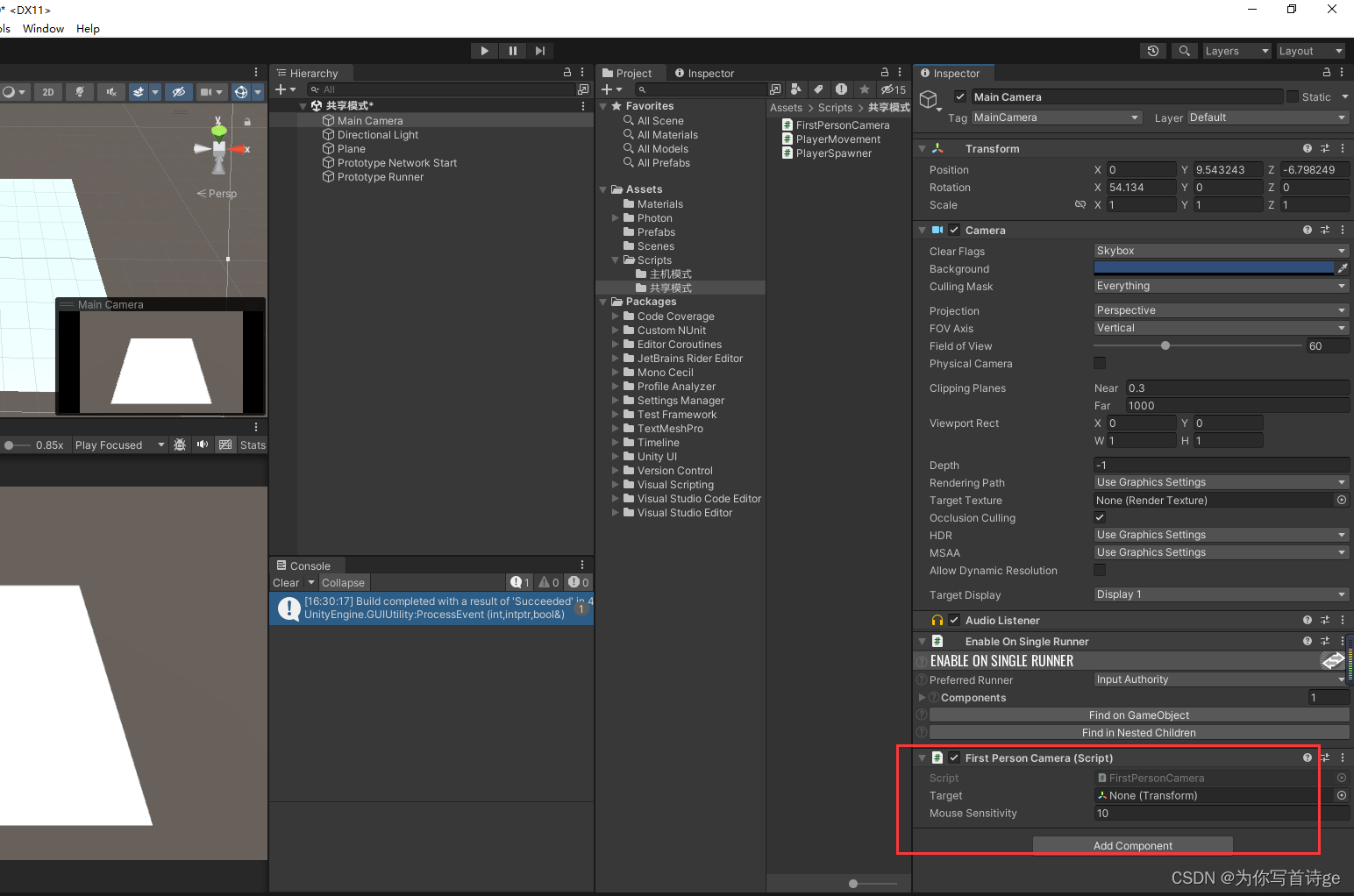Screen dimensions: 1354x896
Task: Toggle the Occlusion Culling checkbox
Action: 1100,517
